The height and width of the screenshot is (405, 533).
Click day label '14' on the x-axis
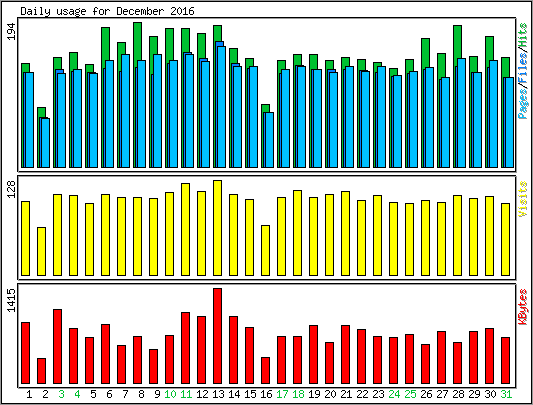234,394
